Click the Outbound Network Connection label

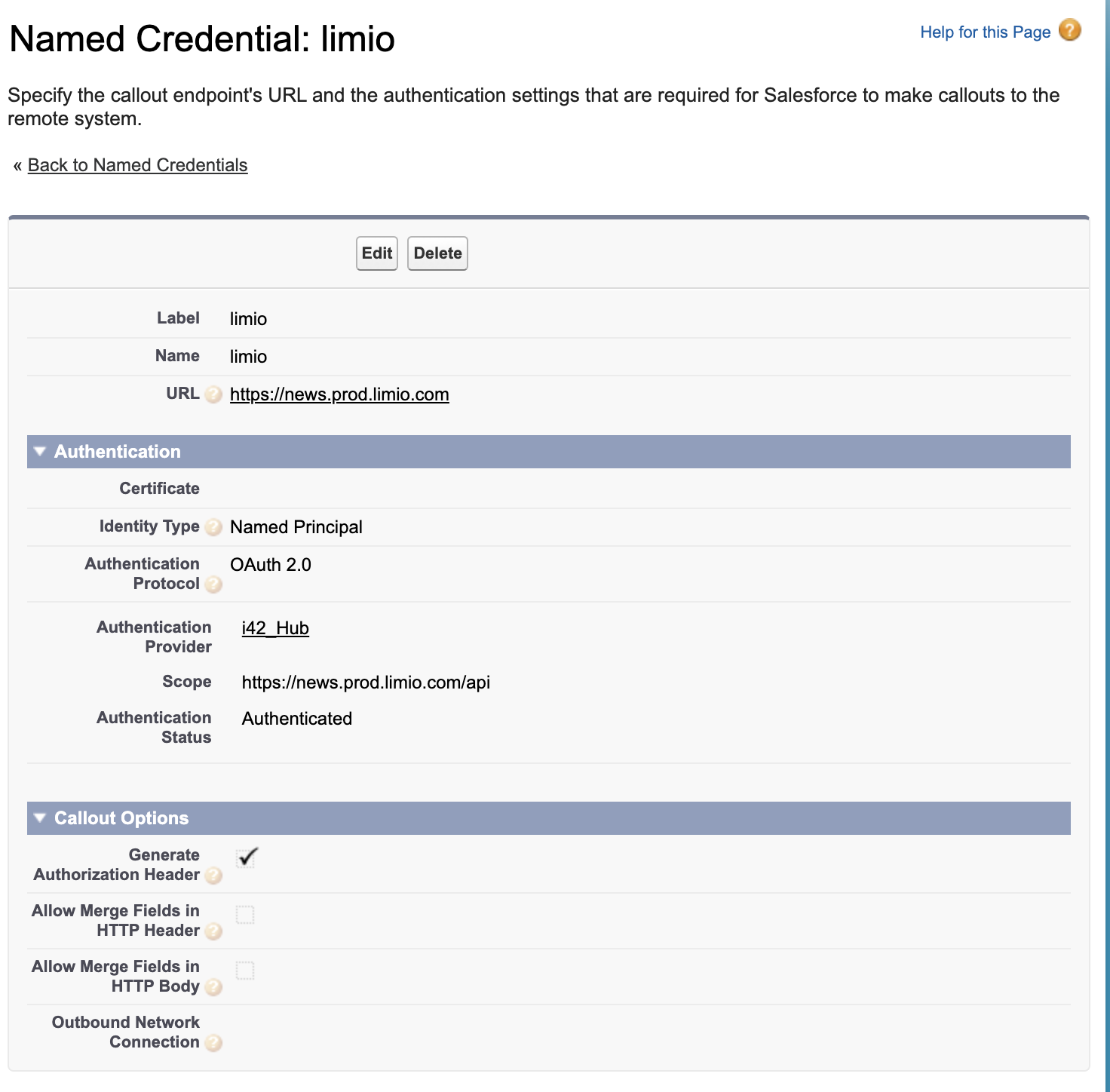(126, 1032)
